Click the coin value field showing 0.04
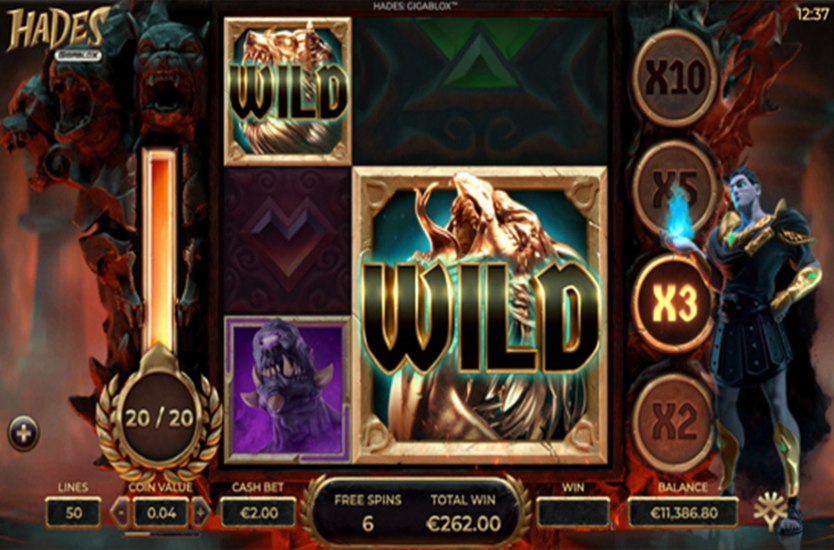This screenshot has height=550, width=834. tap(161, 513)
